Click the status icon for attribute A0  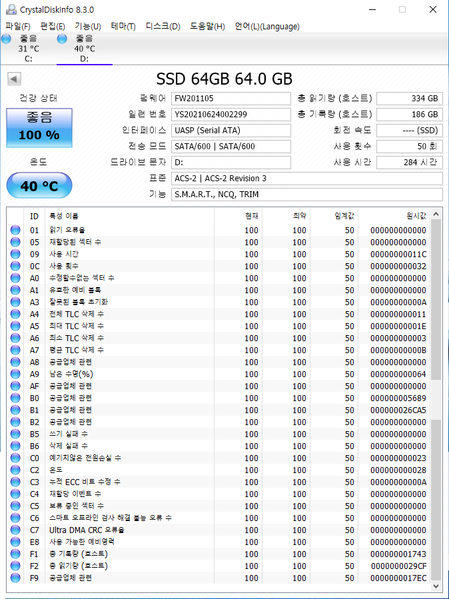coord(15,278)
